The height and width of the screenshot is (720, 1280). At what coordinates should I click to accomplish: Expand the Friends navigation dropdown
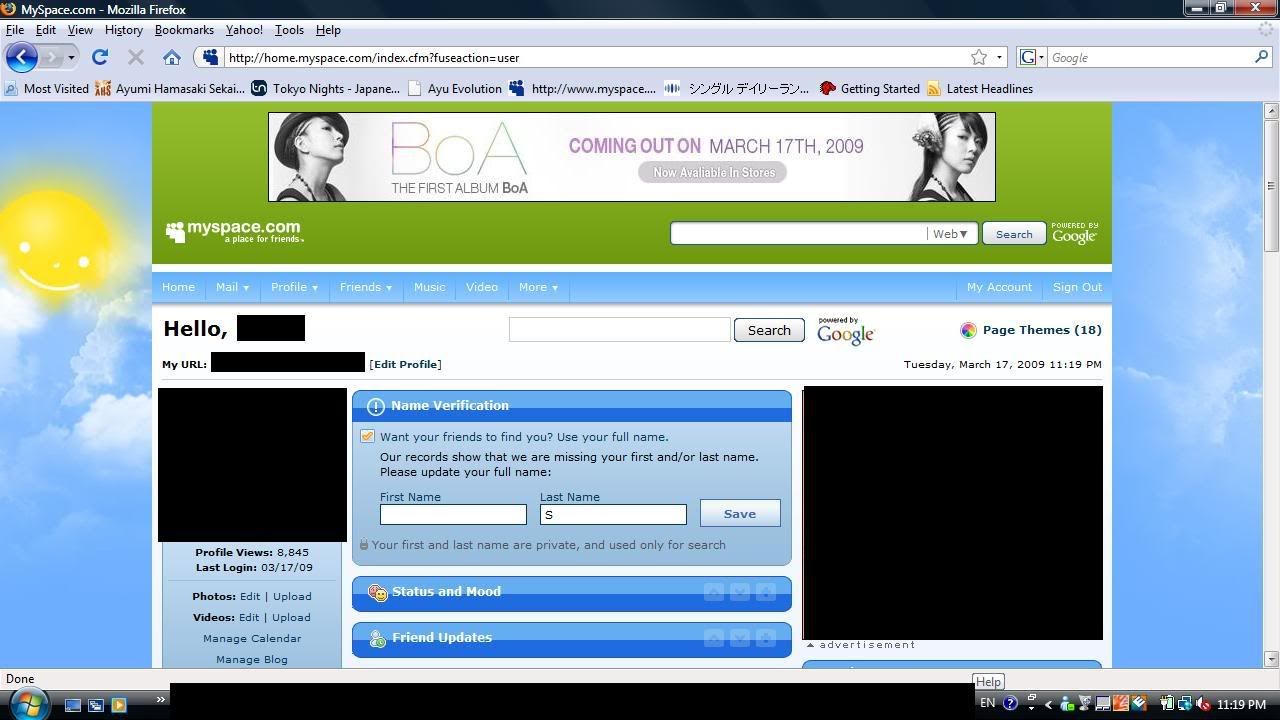click(365, 287)
